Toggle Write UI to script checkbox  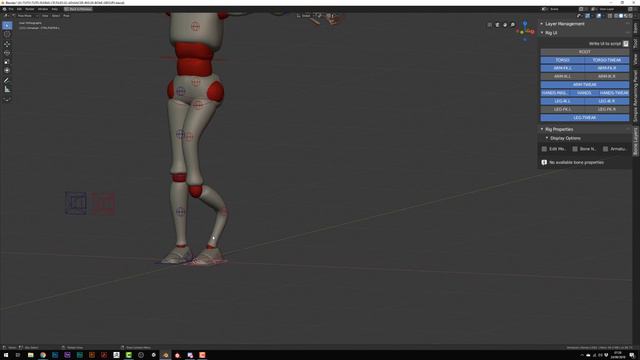coord(626,44)
